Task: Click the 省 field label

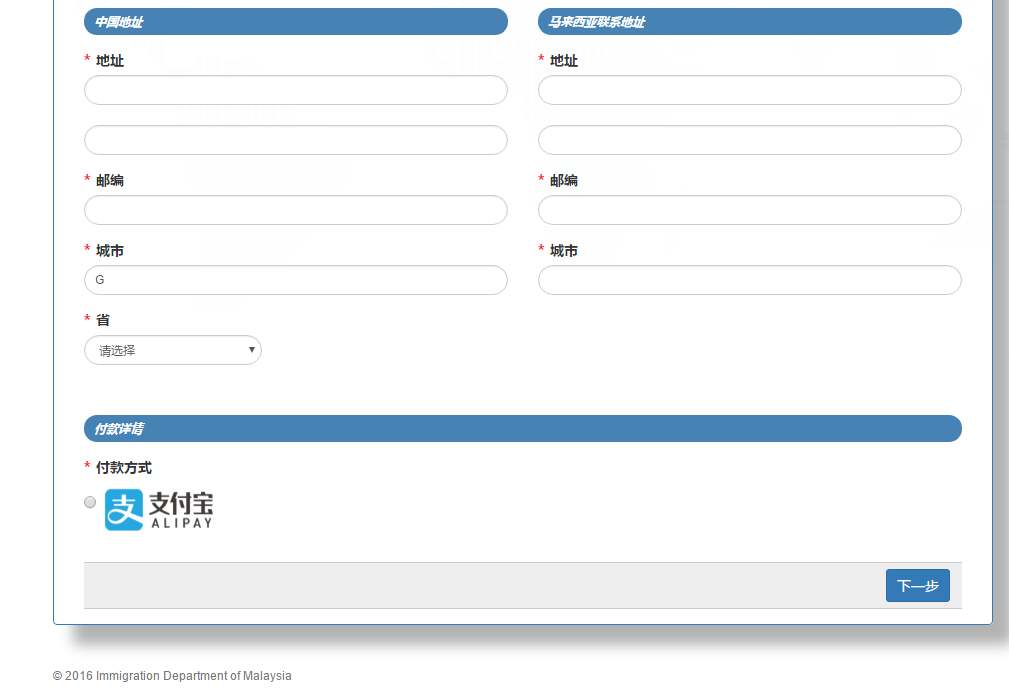Action: click(103, 320)
